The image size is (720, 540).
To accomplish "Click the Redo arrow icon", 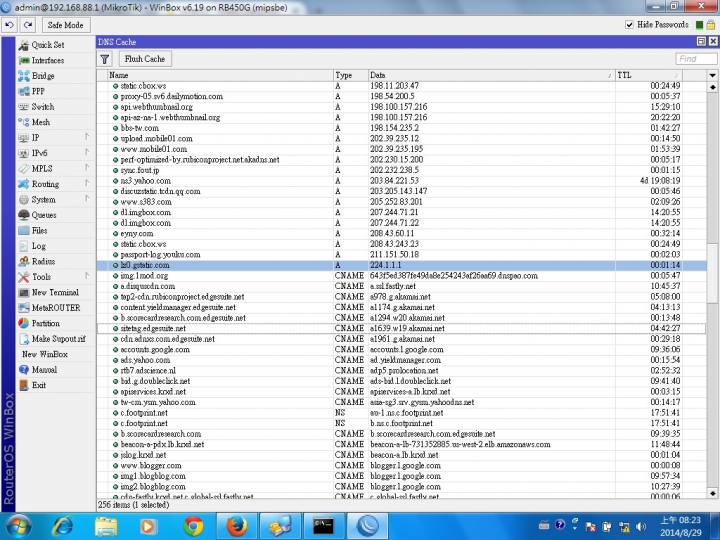I will point(28,25).
